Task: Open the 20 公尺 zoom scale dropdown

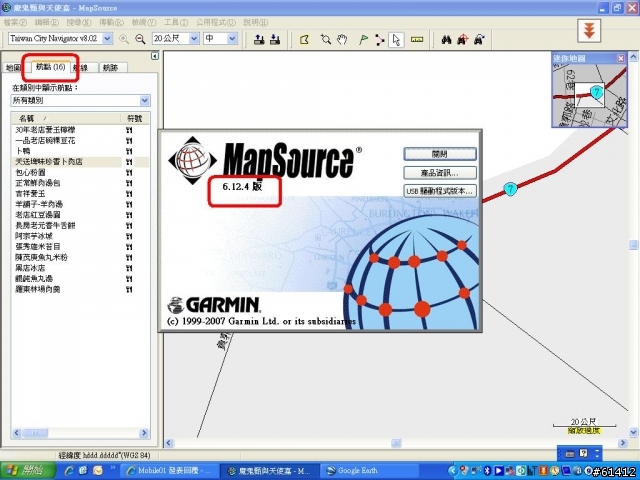Action: pos(194,39)
